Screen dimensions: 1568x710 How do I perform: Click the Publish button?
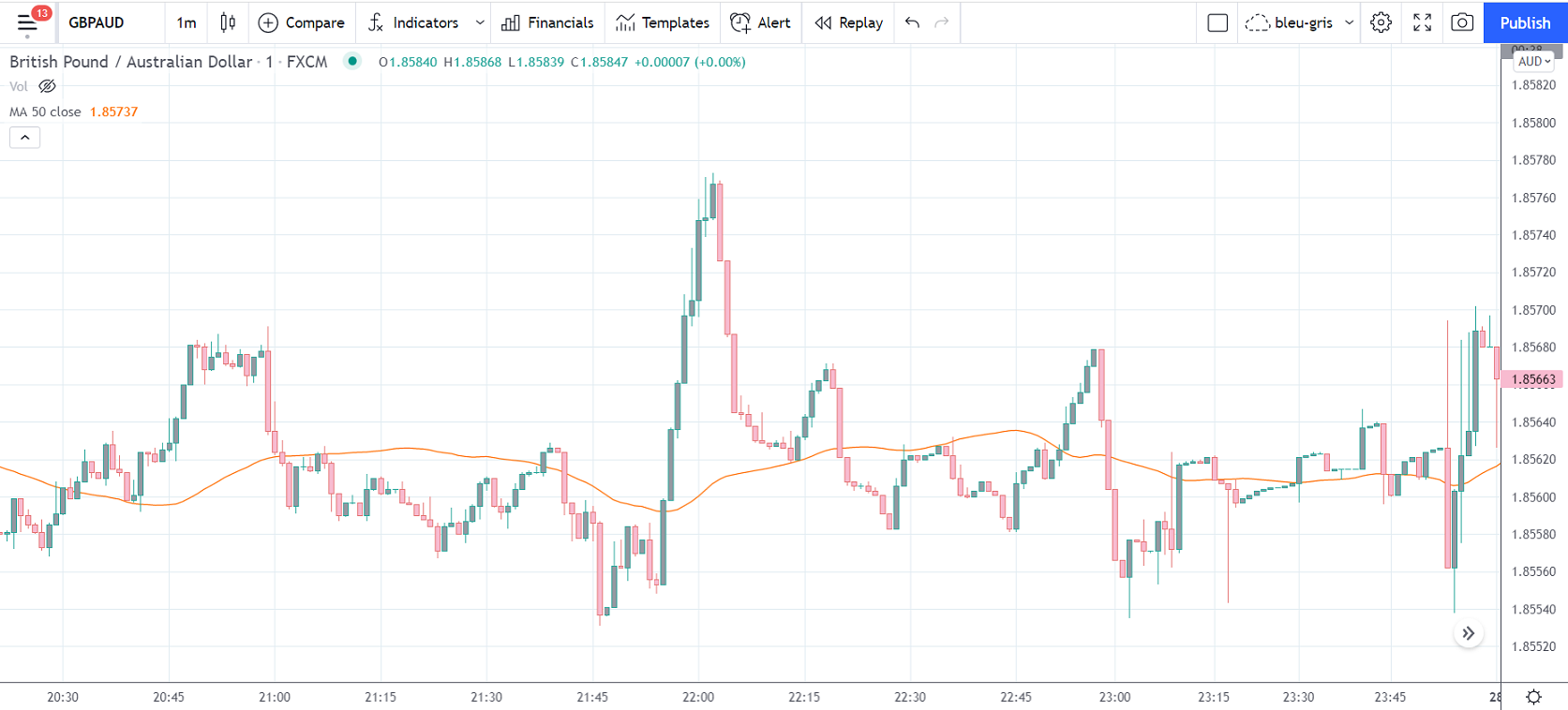point(1525,22)
